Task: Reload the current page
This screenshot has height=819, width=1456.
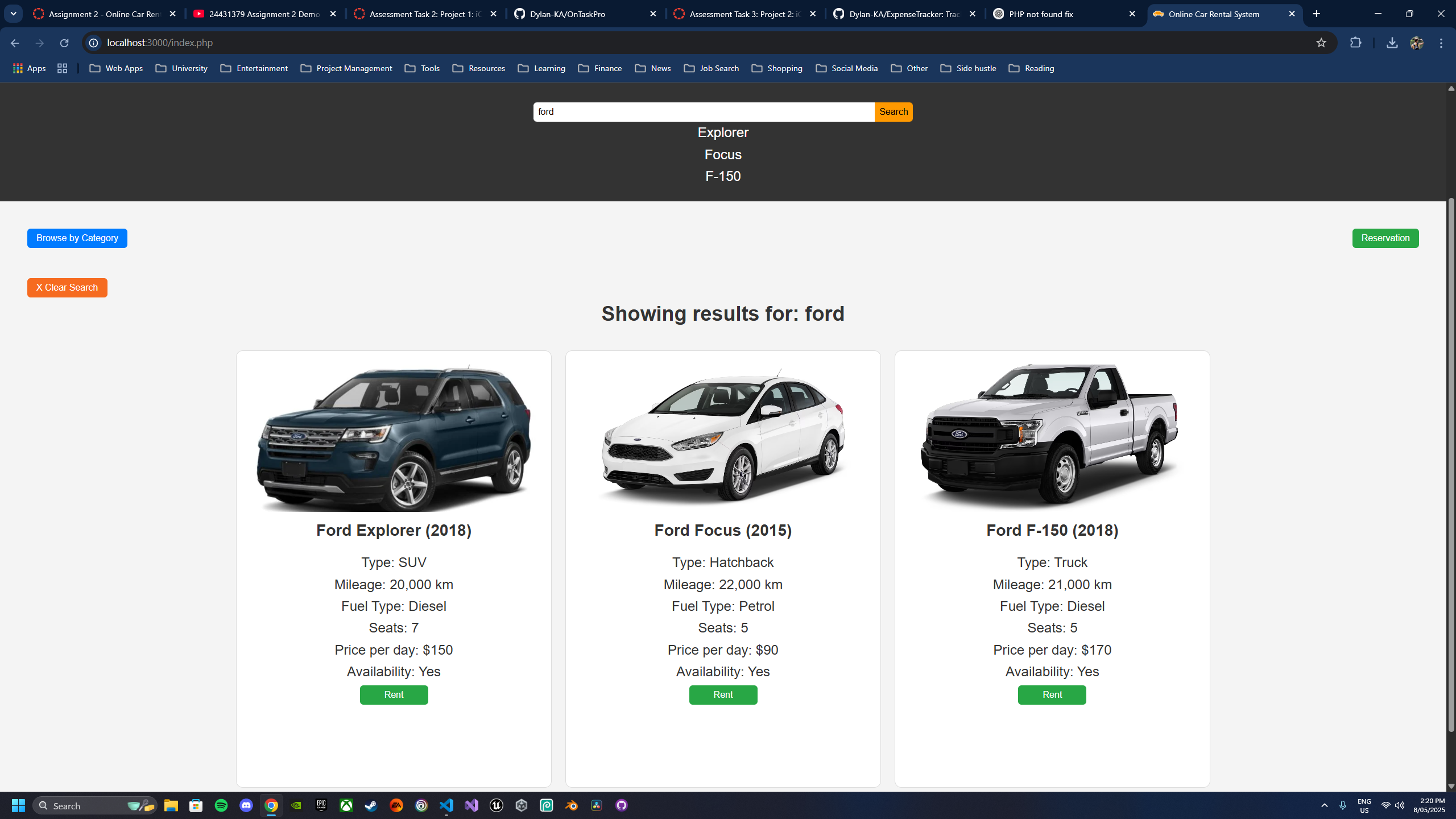Action: (64, 43)
